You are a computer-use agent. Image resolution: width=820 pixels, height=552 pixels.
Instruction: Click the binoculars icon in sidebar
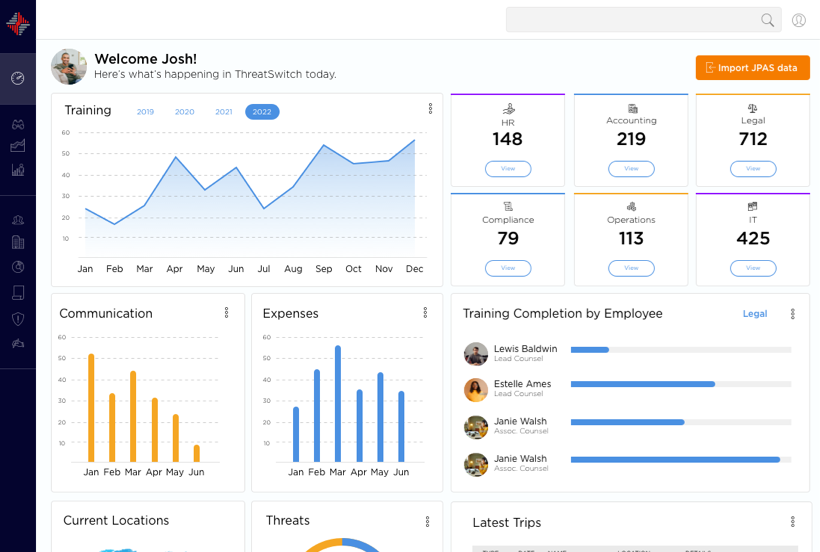click(x=18, y=125)
